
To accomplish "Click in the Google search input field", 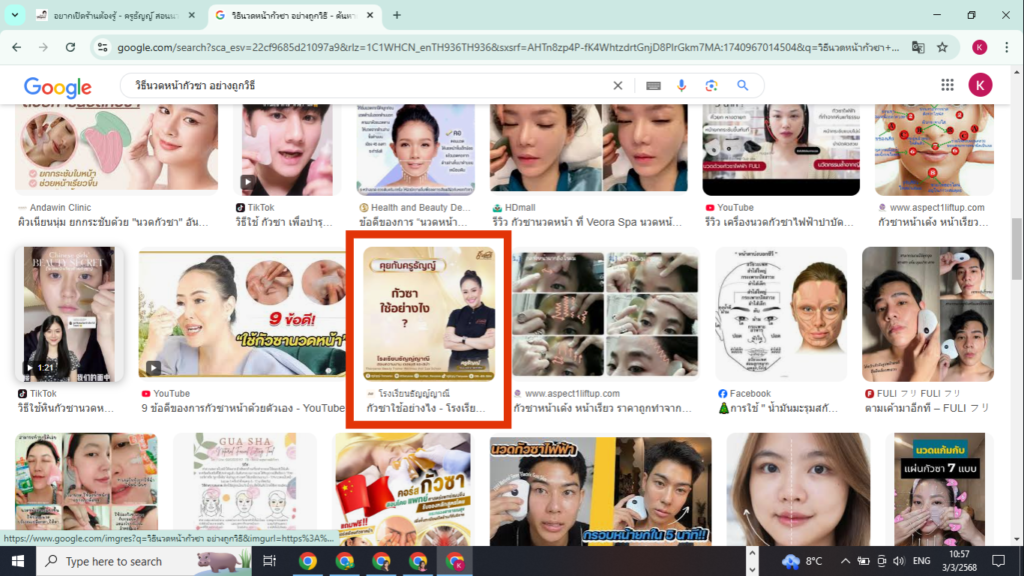I will pos(360,86).
